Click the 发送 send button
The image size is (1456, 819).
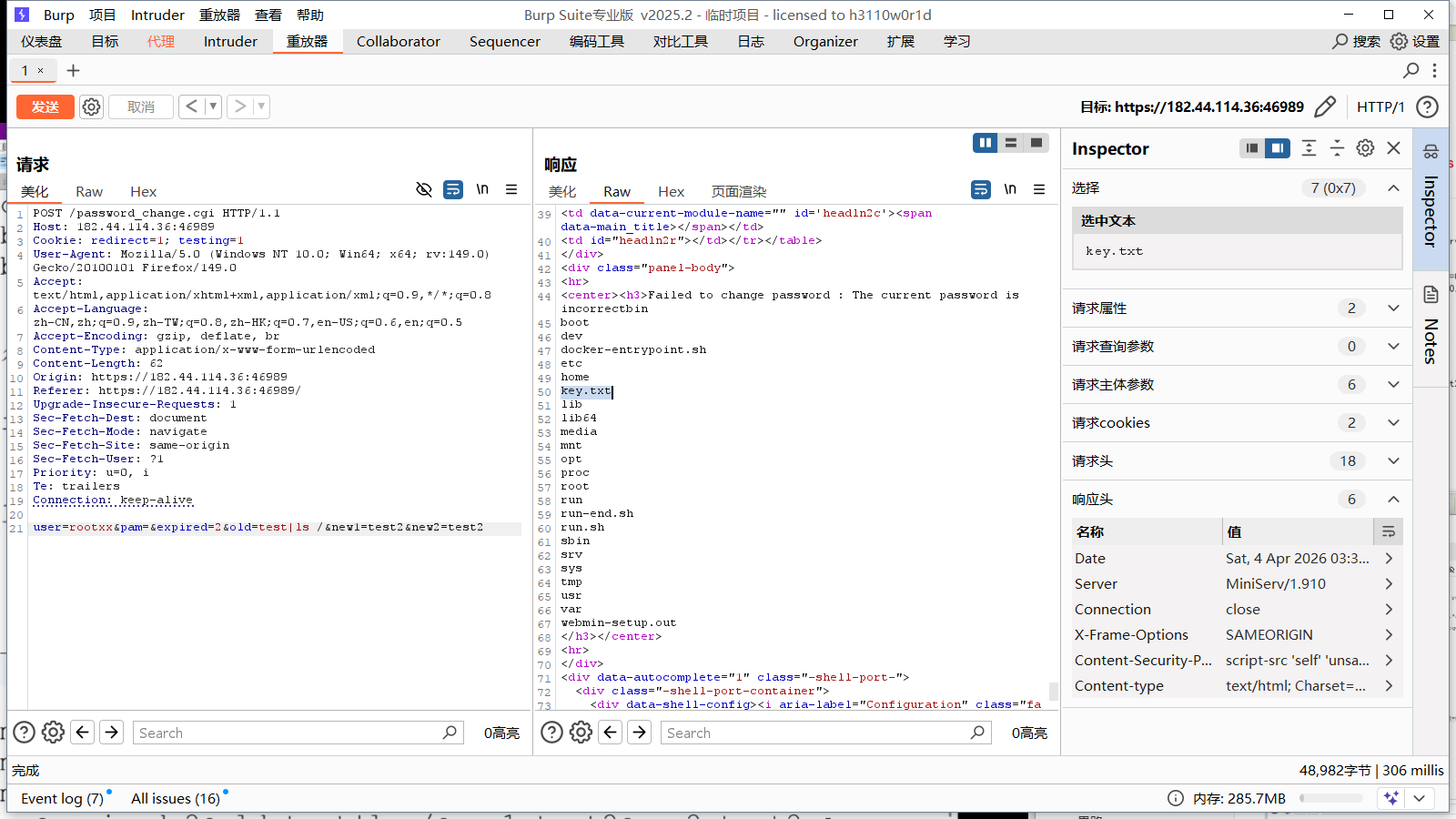click(45, 106)
